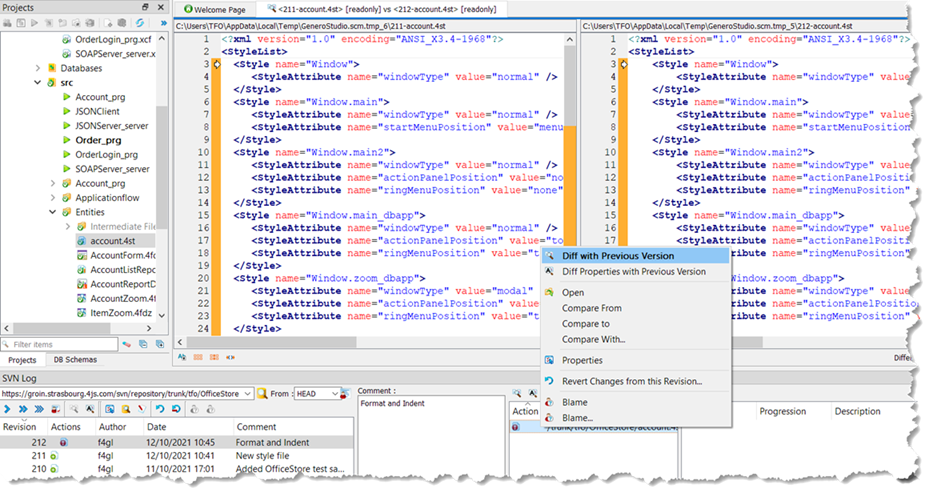Click the triple-arrow Show all log icon

coord(39,409)
